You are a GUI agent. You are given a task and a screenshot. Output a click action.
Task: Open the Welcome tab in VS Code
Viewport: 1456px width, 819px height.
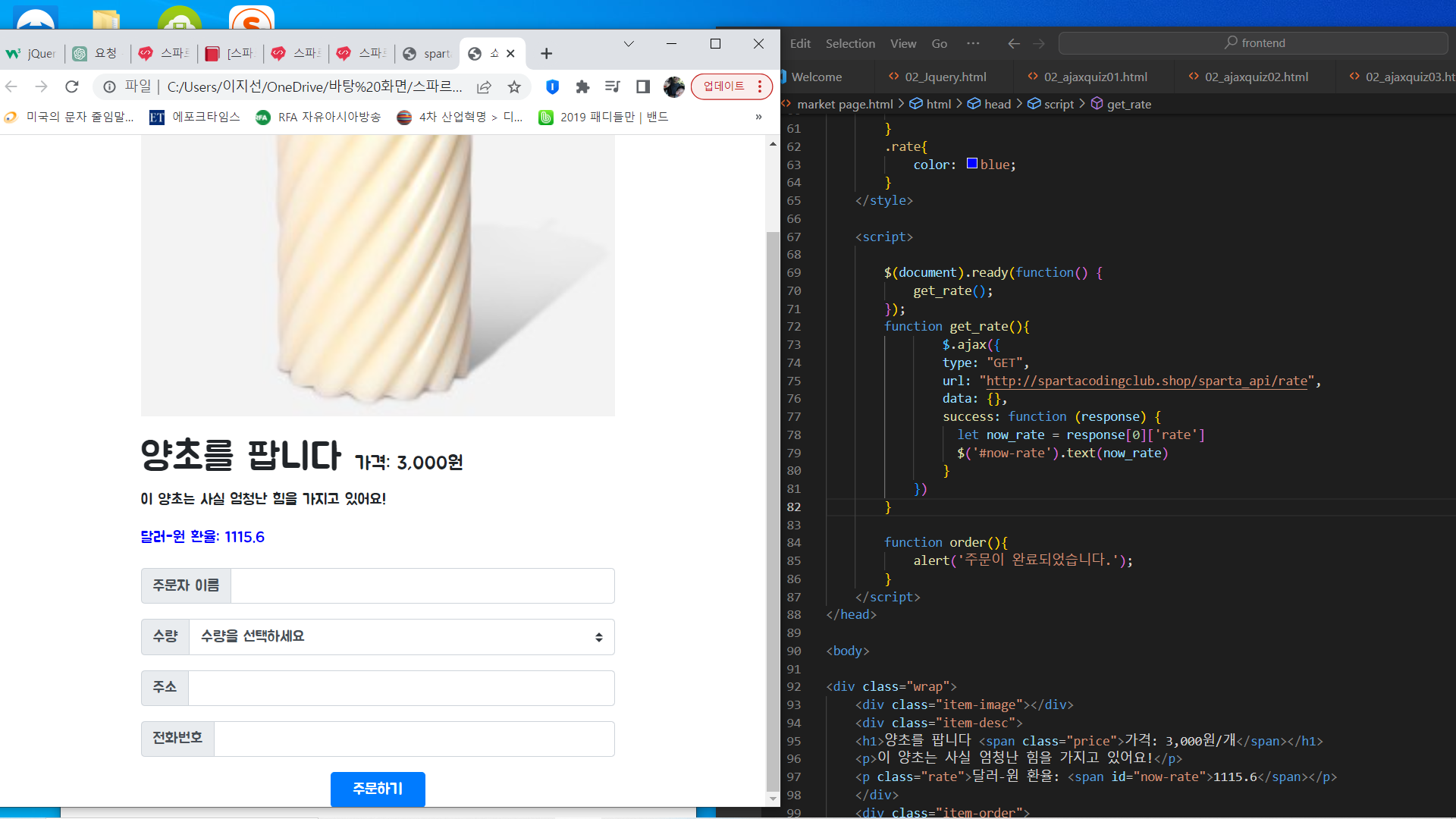coord(816,77)
